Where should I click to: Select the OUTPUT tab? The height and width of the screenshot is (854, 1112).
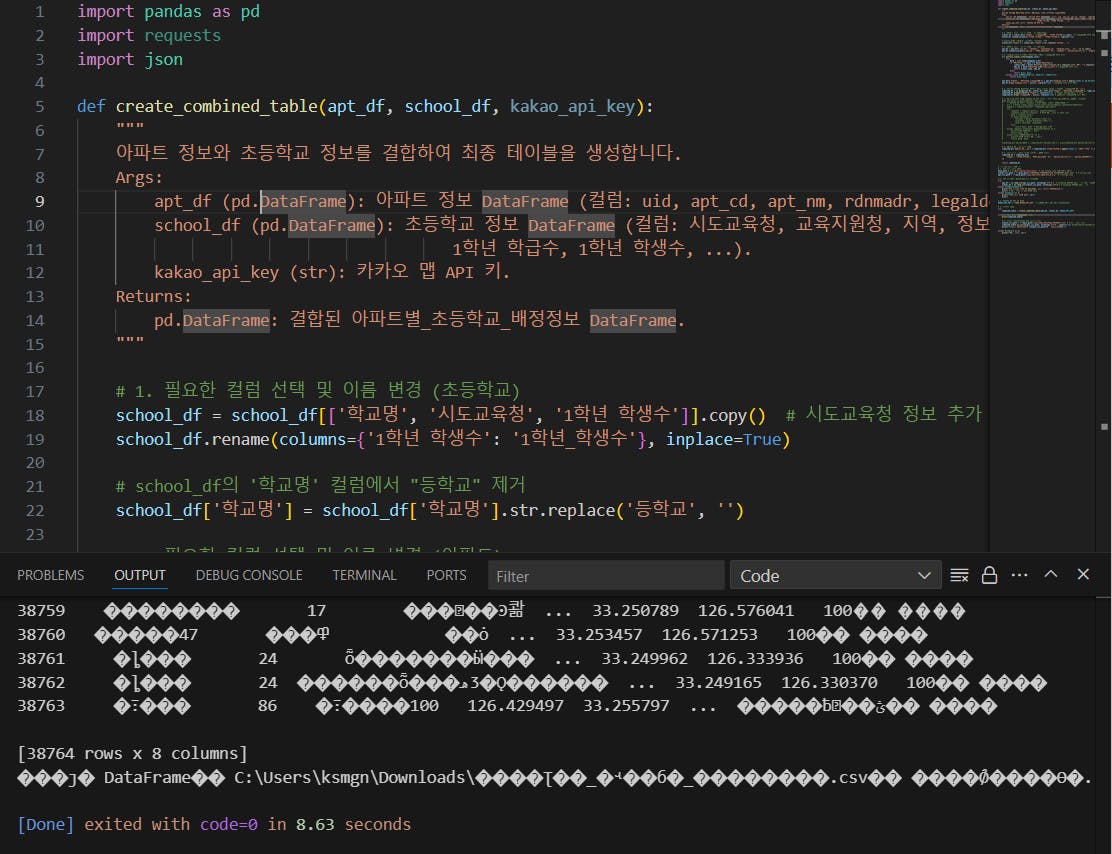point(140,575)
